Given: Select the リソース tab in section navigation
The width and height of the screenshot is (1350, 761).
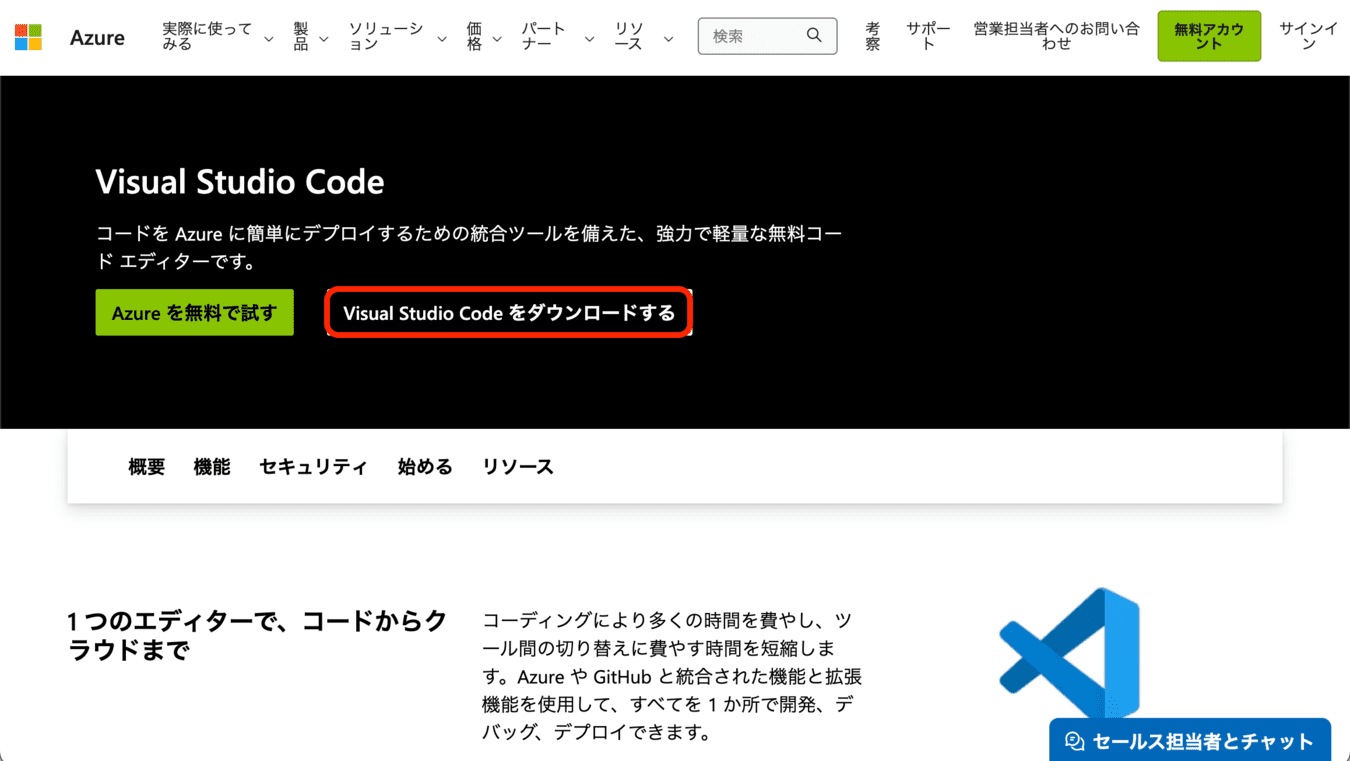Looking at the screenshot, I should 518,467.
